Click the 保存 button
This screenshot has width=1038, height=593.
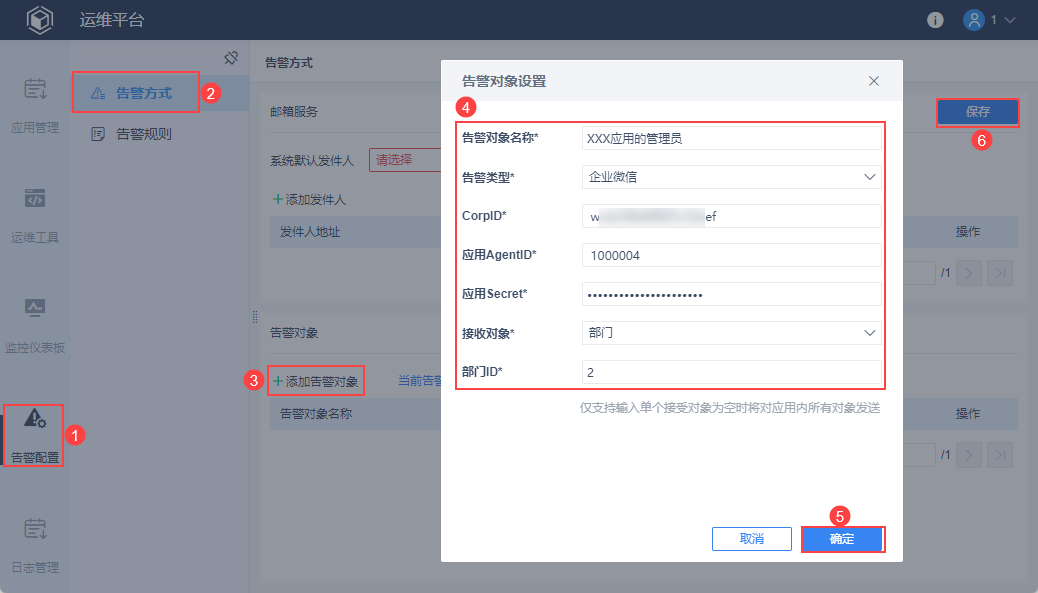click(977, 112)
